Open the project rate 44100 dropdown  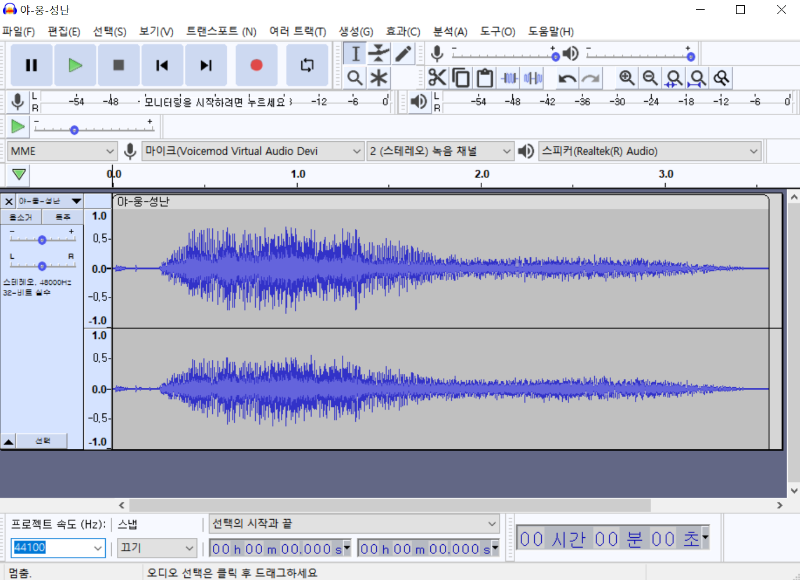97,548
